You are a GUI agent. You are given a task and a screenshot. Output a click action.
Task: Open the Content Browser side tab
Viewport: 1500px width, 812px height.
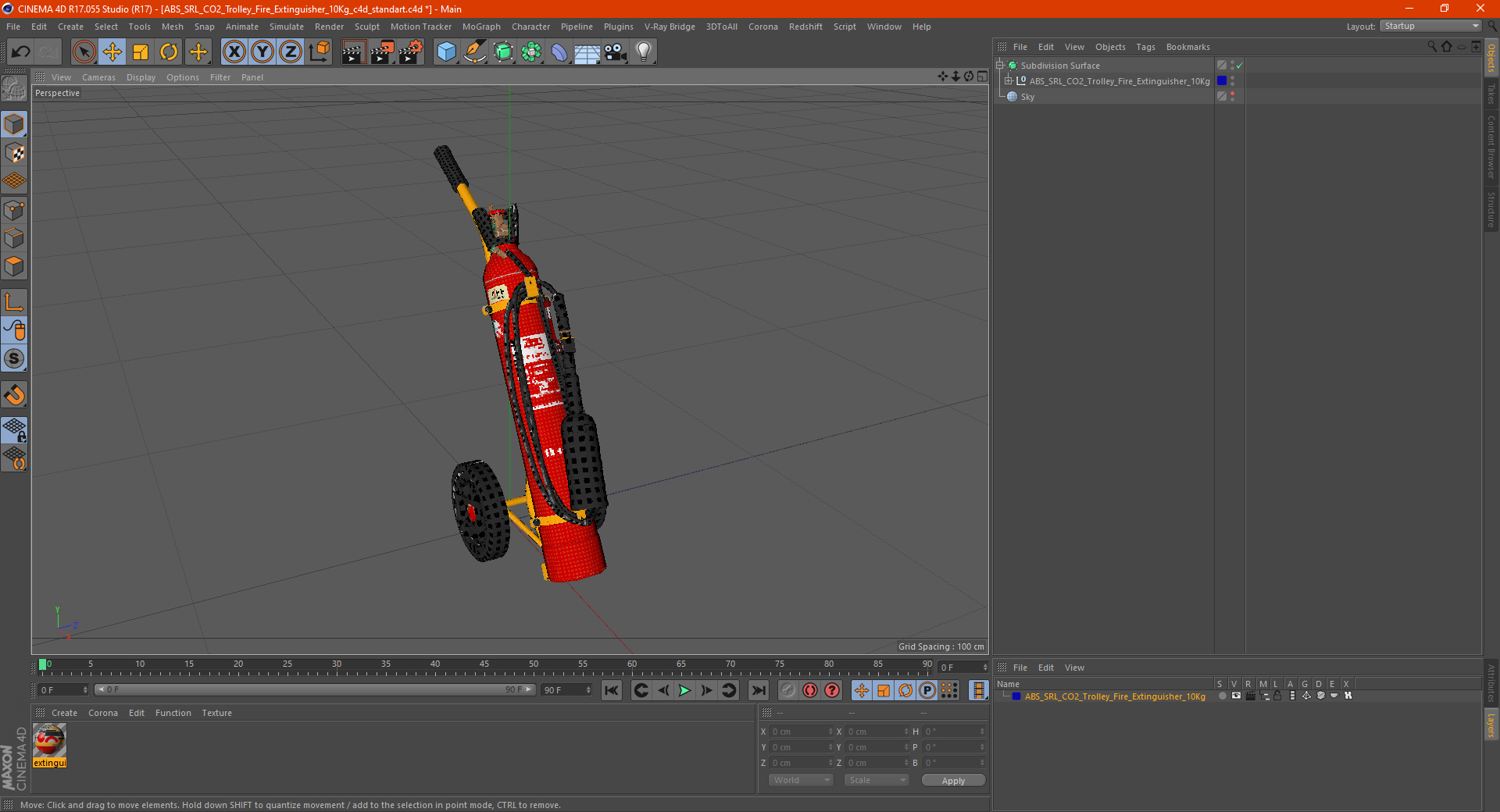click(1491, 147)
